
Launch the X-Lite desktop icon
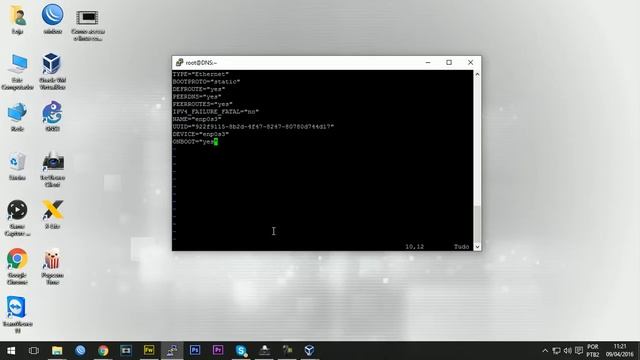tap(53, 214)
